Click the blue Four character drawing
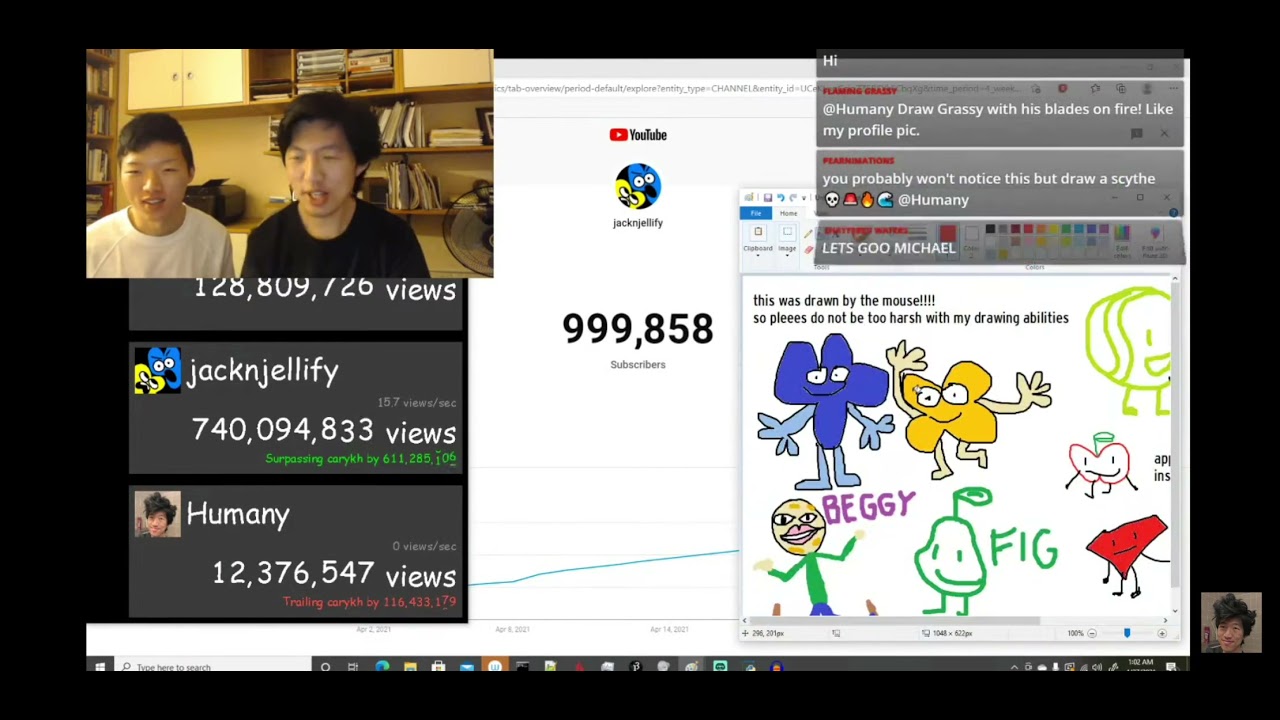Image resolution: width=1280 pixels, height=720 pixels. (x=826, y=410)
